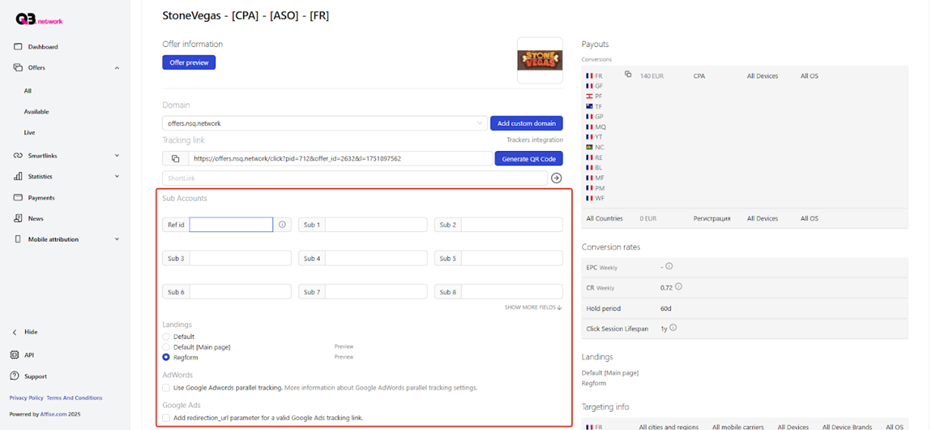The image size is (940, 430).
Task: Expand the Statistics menu chevron
Action: click(x=117, y=176)
